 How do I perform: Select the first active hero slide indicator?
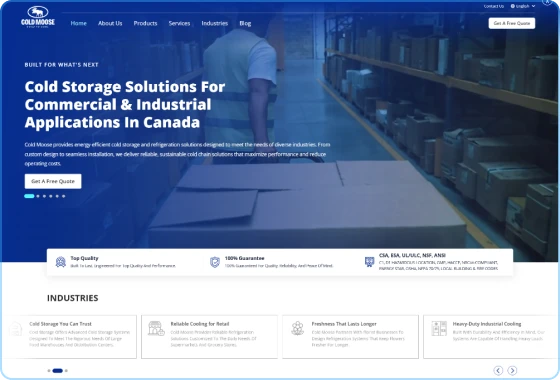click(29, 196)
